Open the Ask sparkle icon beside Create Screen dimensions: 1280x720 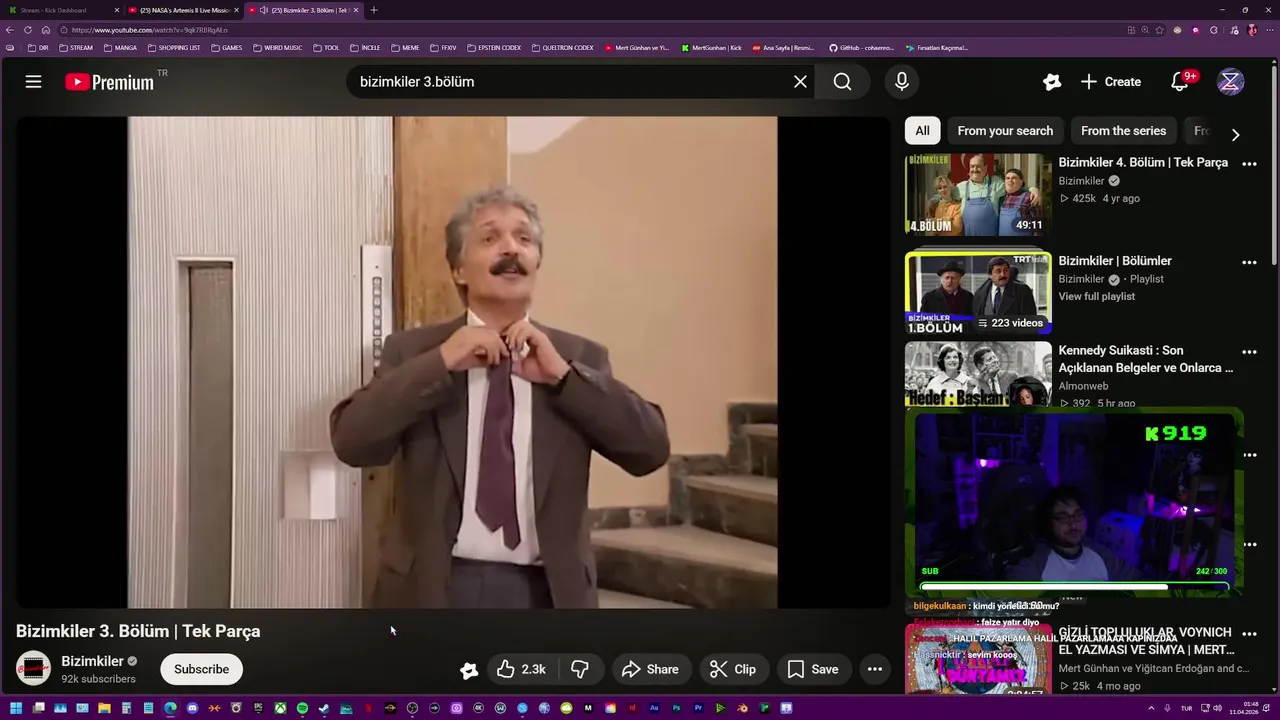1051,82
